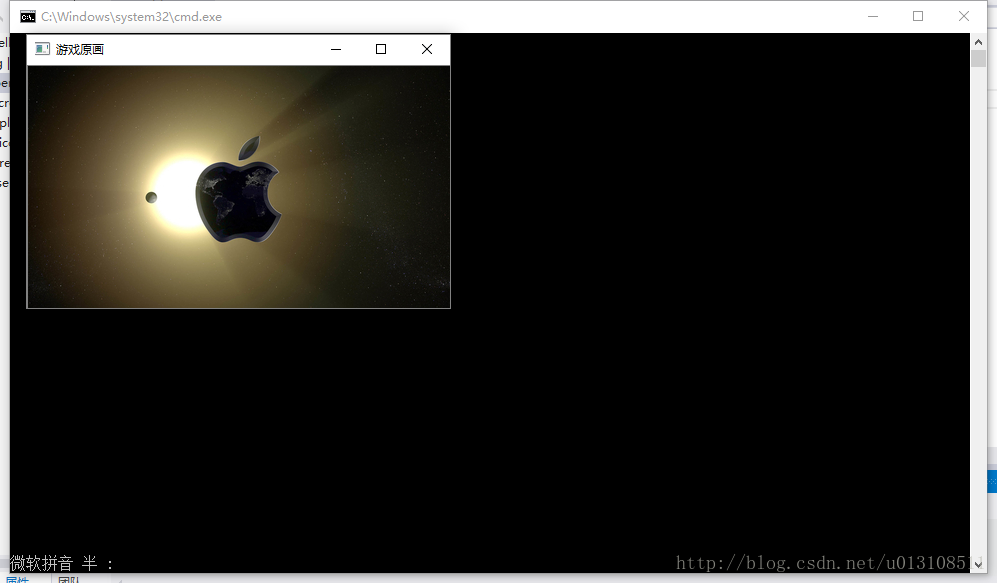The width and height of the screenshot is (997, 583).
Task: Minimize the cmd.exe console window
Action: point(873,17)
